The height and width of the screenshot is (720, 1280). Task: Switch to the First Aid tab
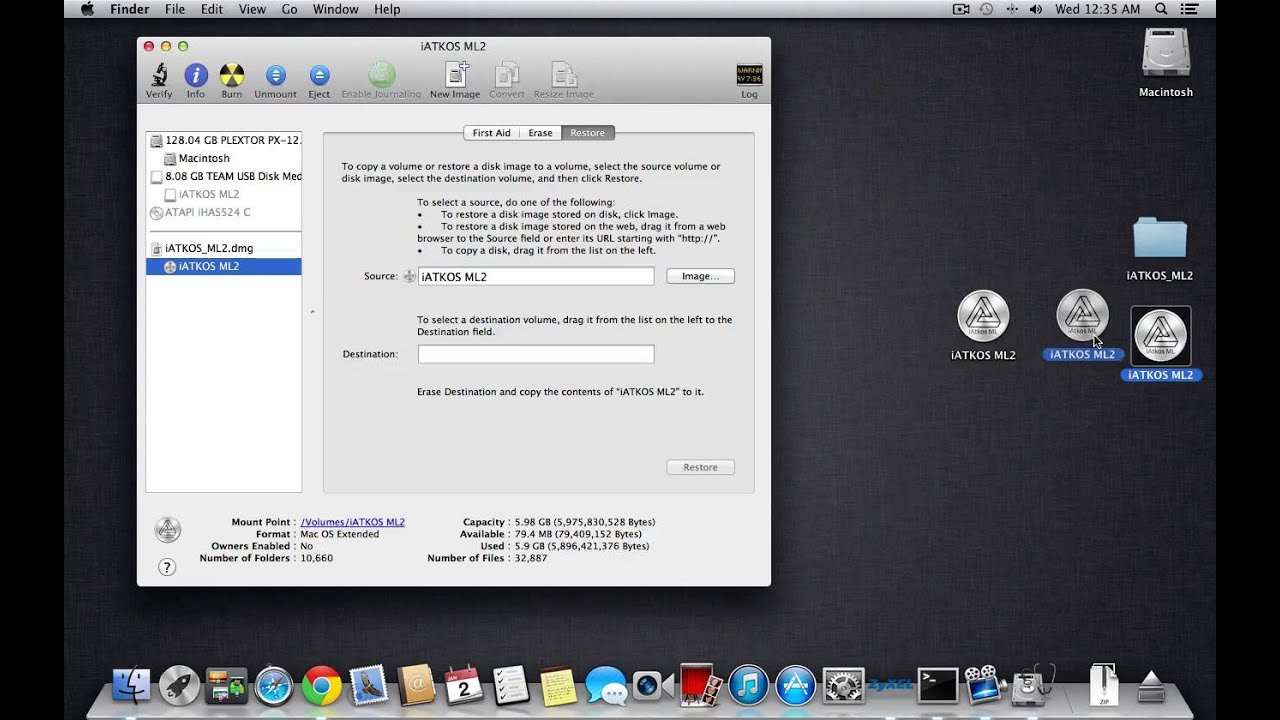(x=491, y=133)
